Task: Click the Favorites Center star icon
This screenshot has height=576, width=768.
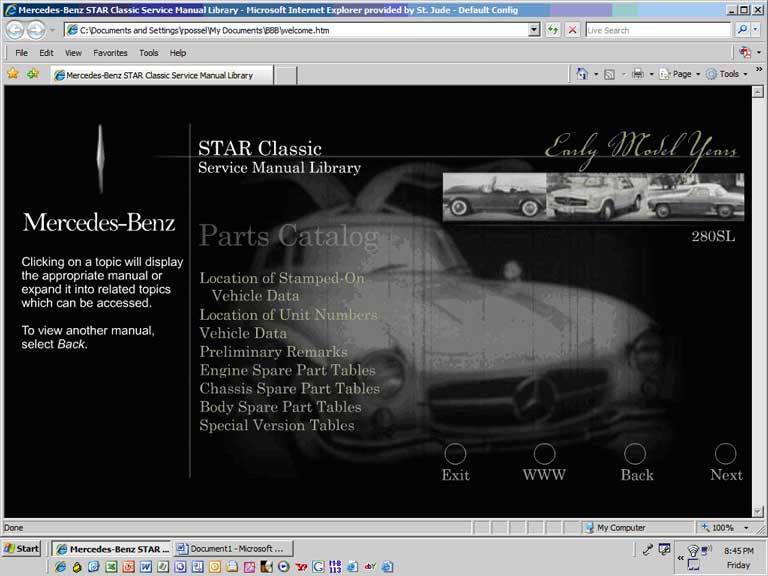Action: coord(13,74)
